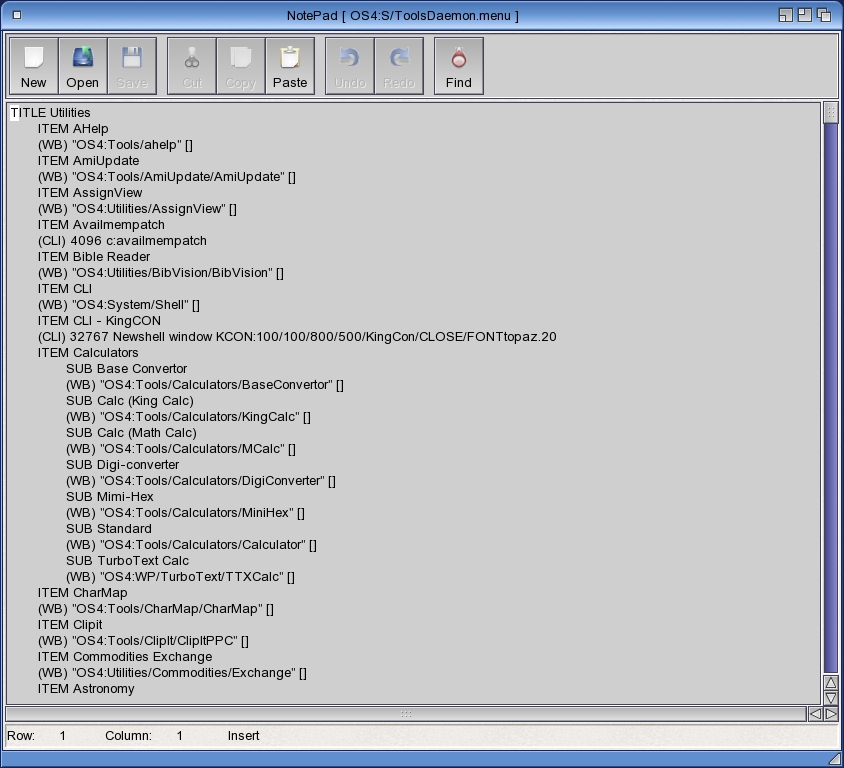Click the 'OS4:System/Shell' line
Viewport: 844px width, 768px height.
point(119,305)
